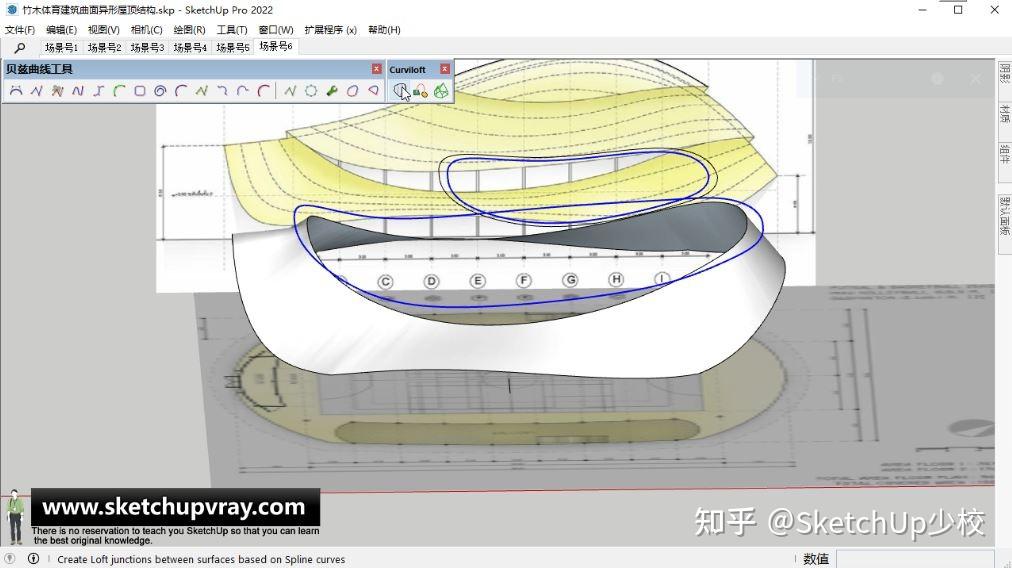1012x568 pixels.
Task: Select the Catmull spline curve tool
Action: click(x=243, y=91)
